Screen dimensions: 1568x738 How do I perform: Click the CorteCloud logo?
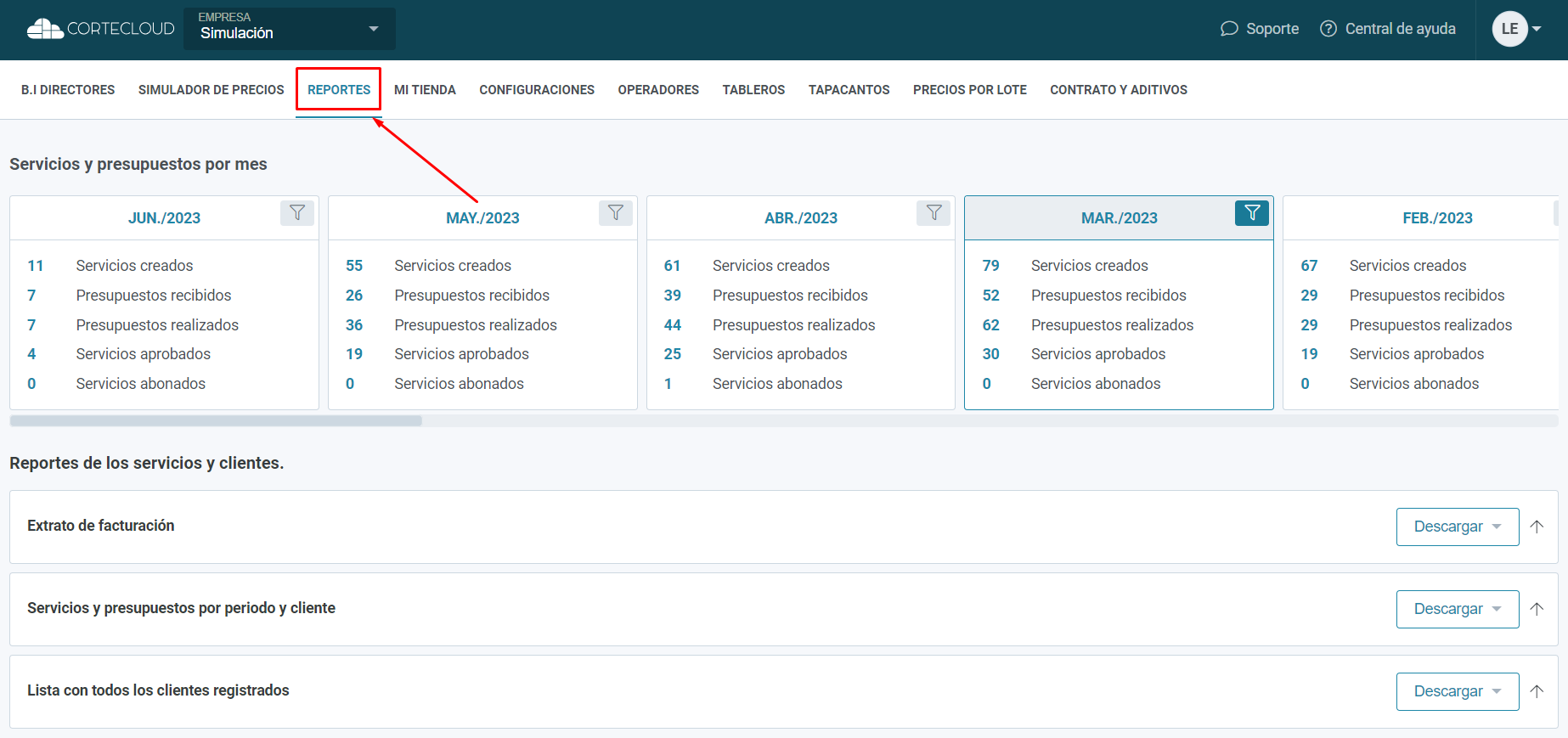point(100,29)
